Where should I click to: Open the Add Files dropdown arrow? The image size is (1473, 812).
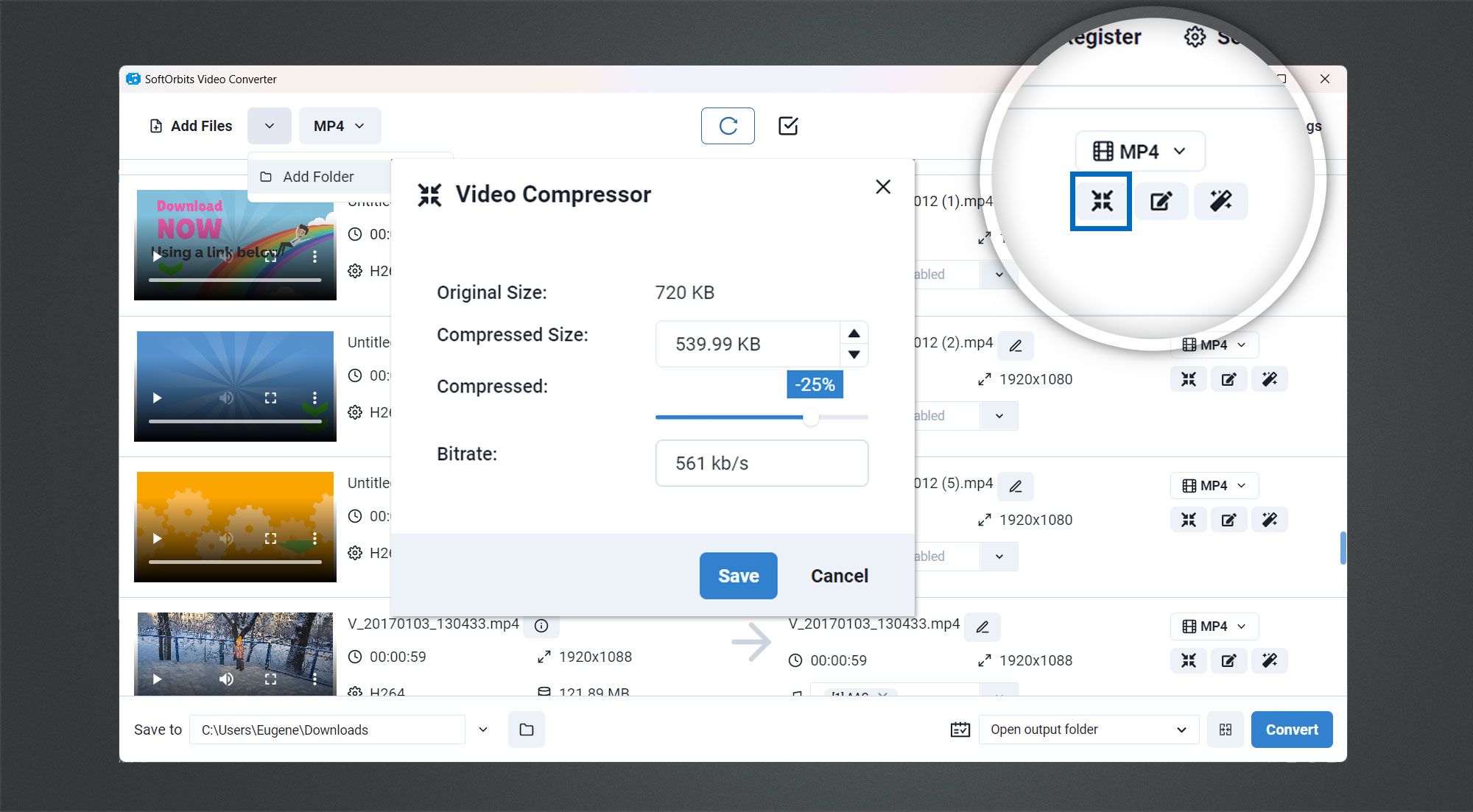coord(269,125)
